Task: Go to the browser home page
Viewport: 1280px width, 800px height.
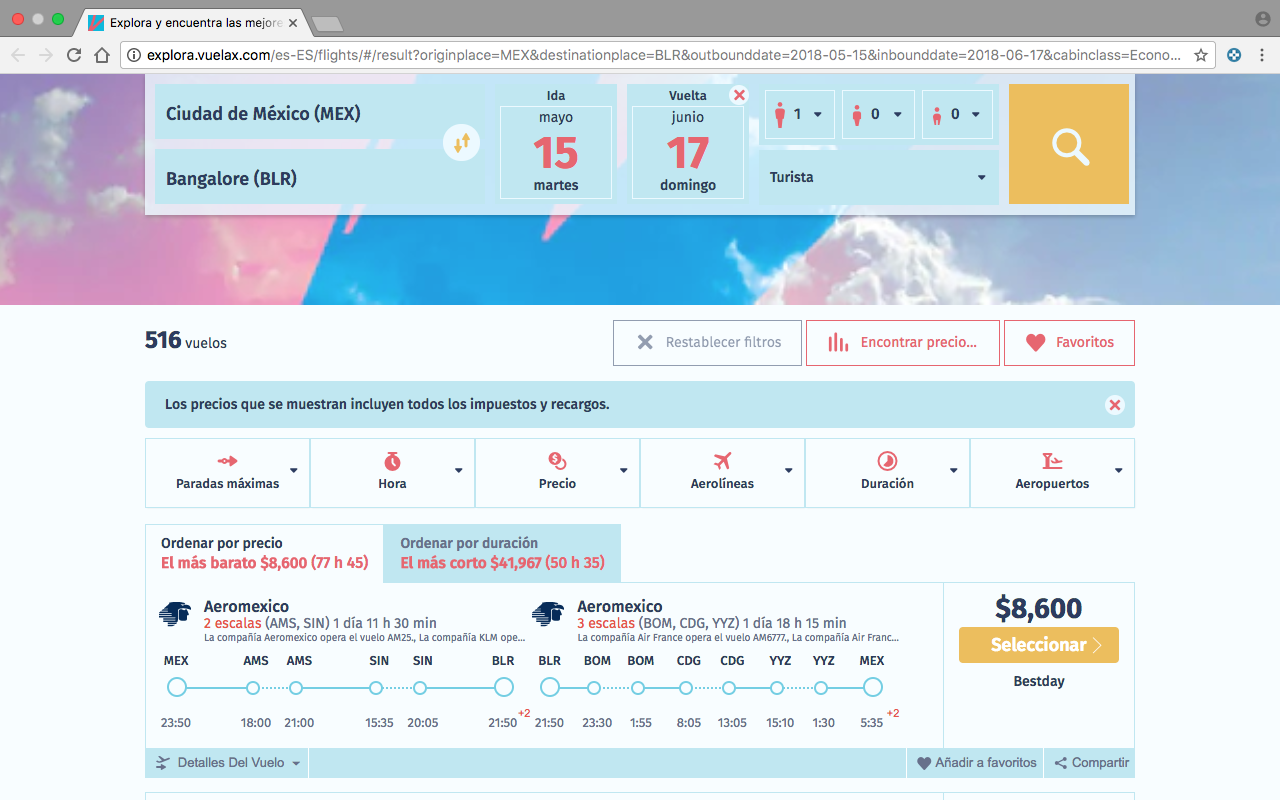Action: (102, 56)
